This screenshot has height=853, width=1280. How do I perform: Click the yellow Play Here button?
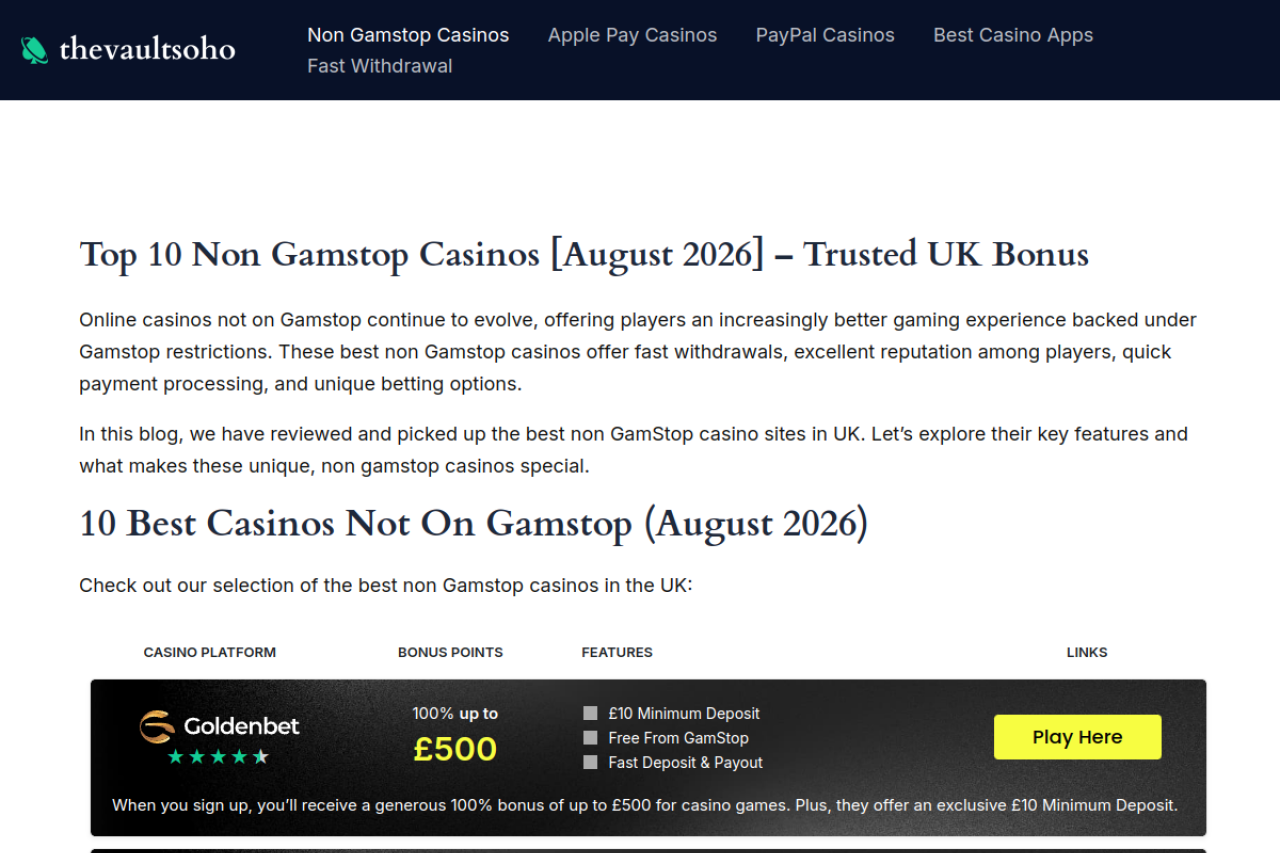tap(1077, 737)
